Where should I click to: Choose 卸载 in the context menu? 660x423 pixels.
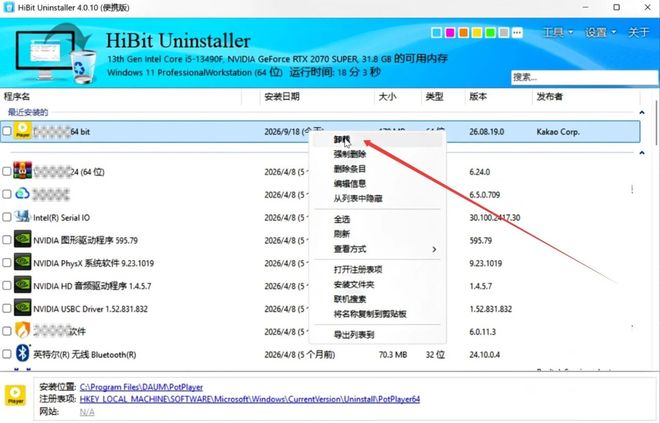click(377, 139)
